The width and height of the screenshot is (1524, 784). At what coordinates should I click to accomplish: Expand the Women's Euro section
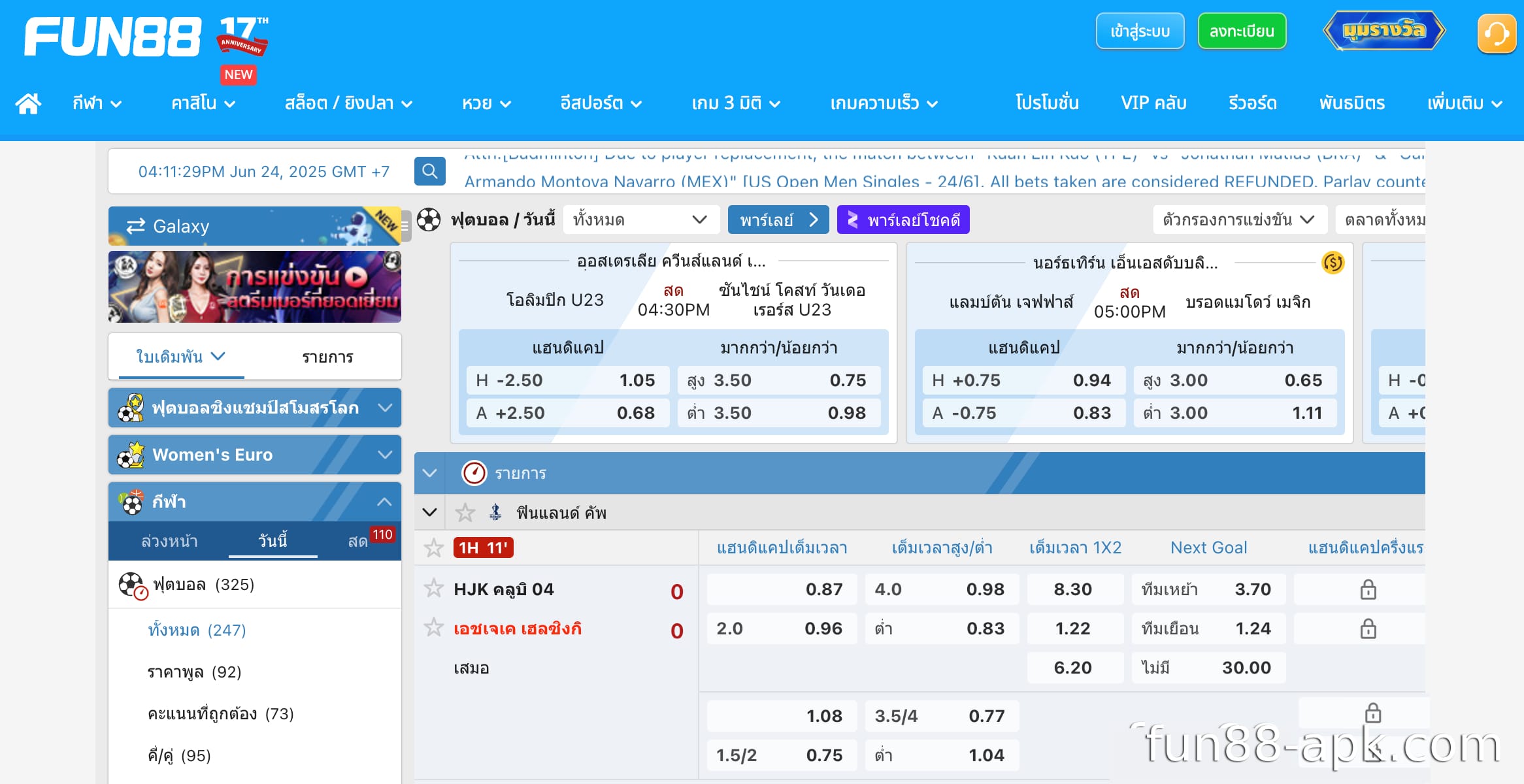[255, 455]
